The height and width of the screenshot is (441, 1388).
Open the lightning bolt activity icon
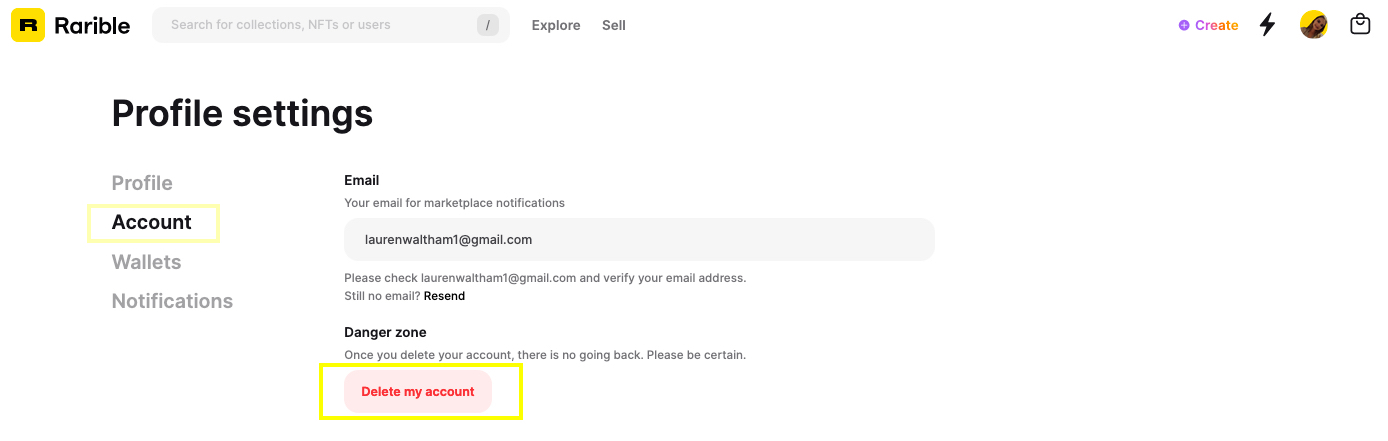coord(1267,25)
